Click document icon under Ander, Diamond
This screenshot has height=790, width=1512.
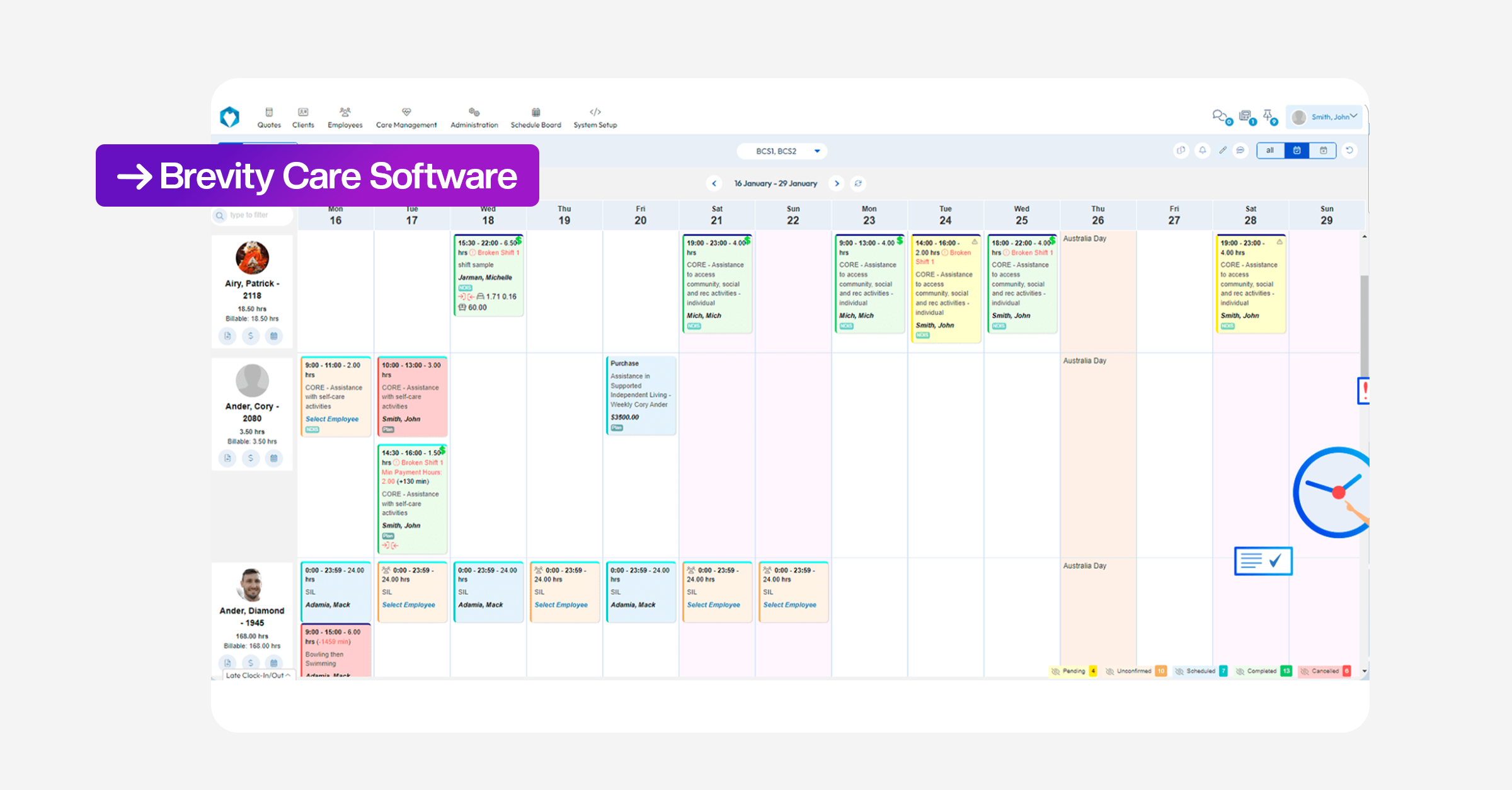point(227,663)
